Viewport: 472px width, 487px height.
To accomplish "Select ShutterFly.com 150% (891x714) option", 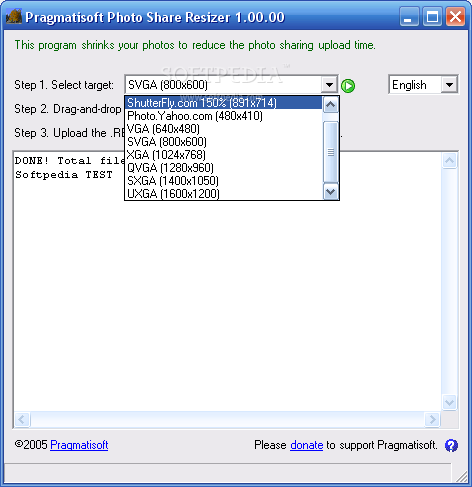I will tap(223, 103).
